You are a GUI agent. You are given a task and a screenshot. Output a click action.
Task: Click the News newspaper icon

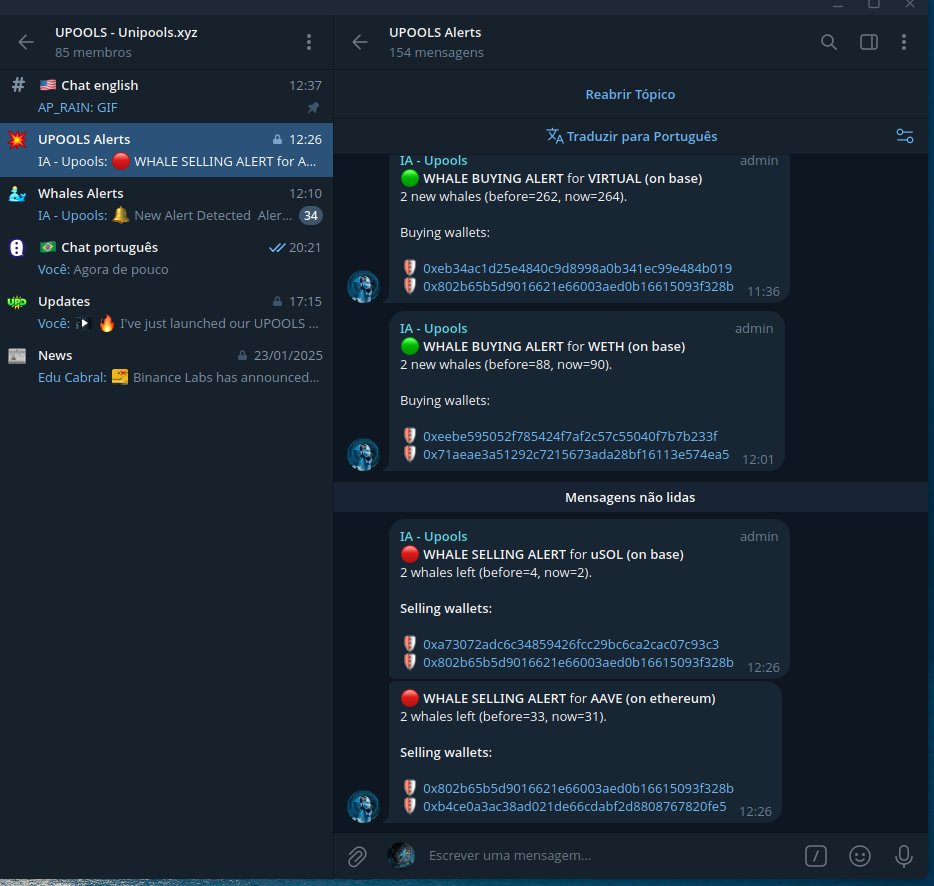[x=17, y=356]
